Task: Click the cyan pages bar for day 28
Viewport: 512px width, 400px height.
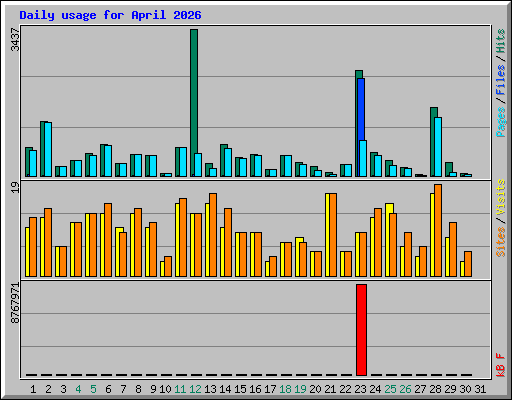Action: tap(438, 147)
